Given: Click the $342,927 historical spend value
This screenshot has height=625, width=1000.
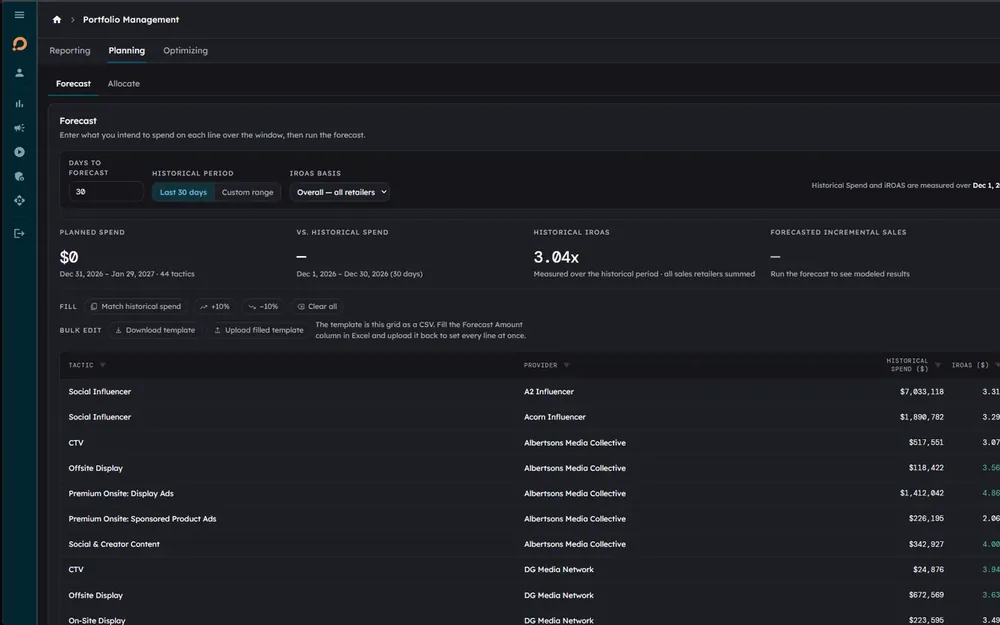Looking at the screenshot, I should click(x=926, y=544).
